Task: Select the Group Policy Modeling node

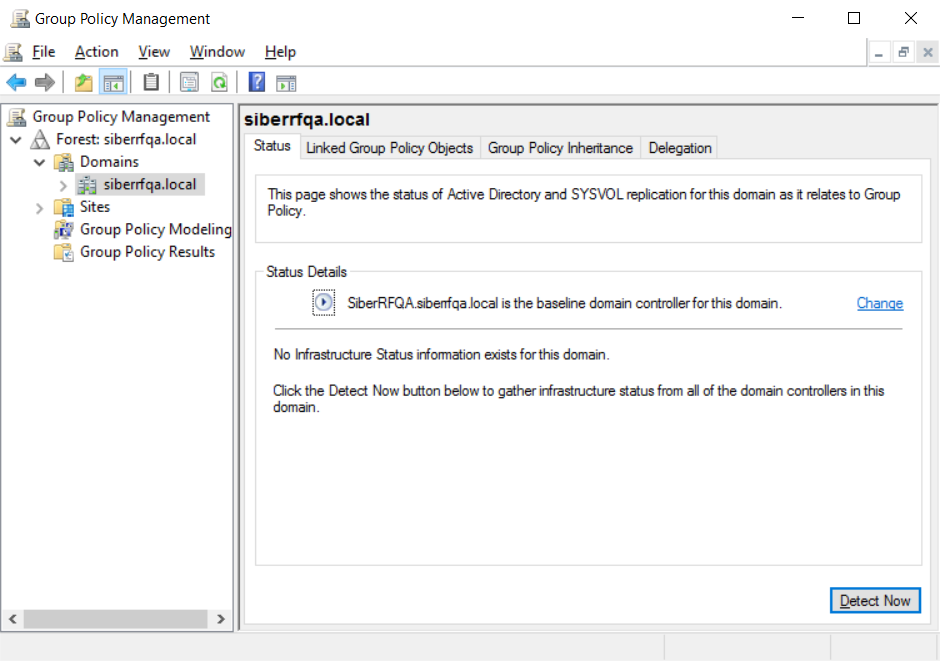Action: pos(155,229)
